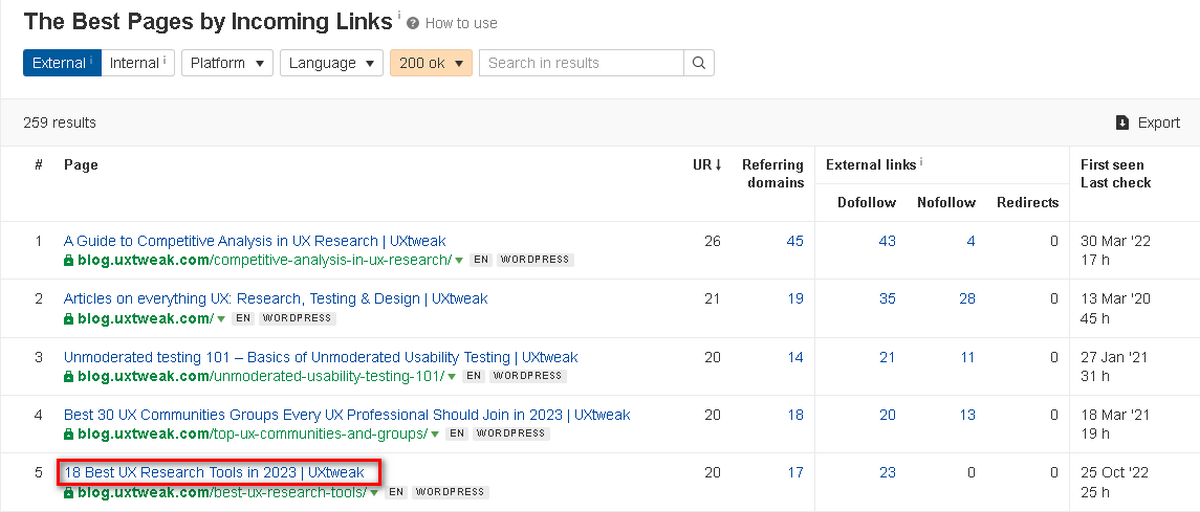Screen dimensions: 1200x512
Task: Click the search magnifier button
Action: coord(699,63)
